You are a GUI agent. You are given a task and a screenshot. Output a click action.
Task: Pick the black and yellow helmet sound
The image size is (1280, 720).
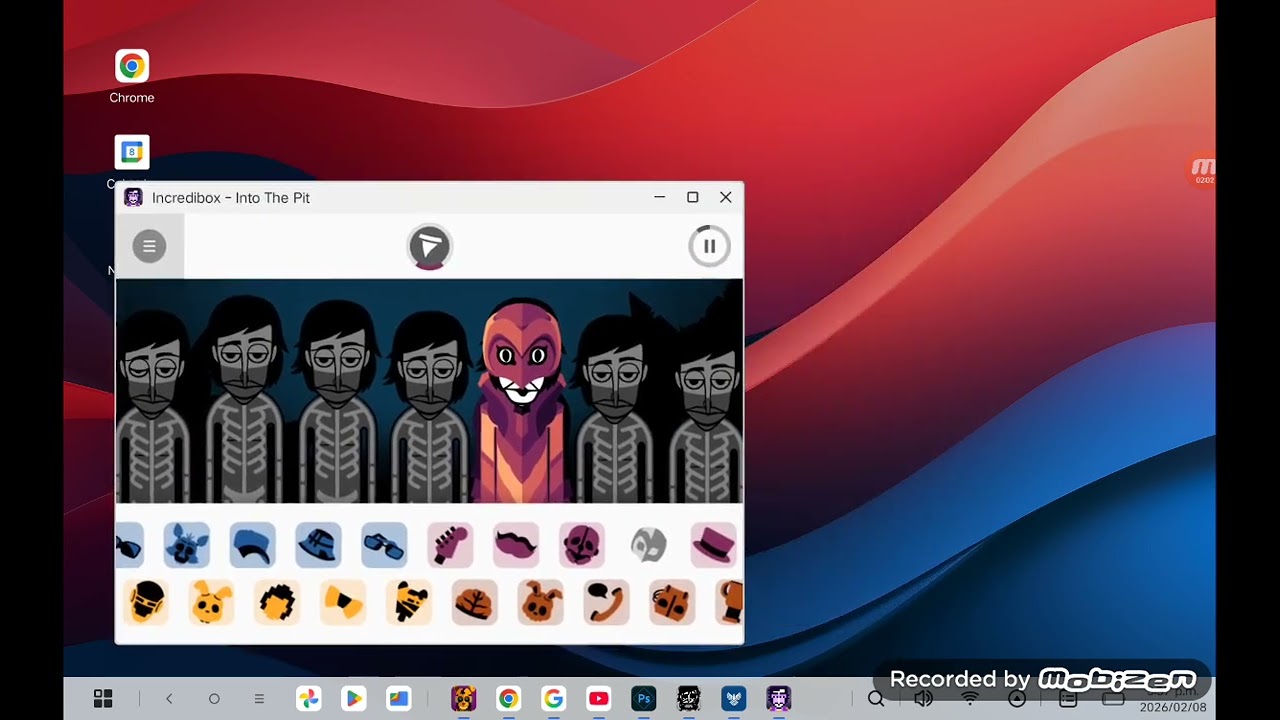[x=146, y=602]
